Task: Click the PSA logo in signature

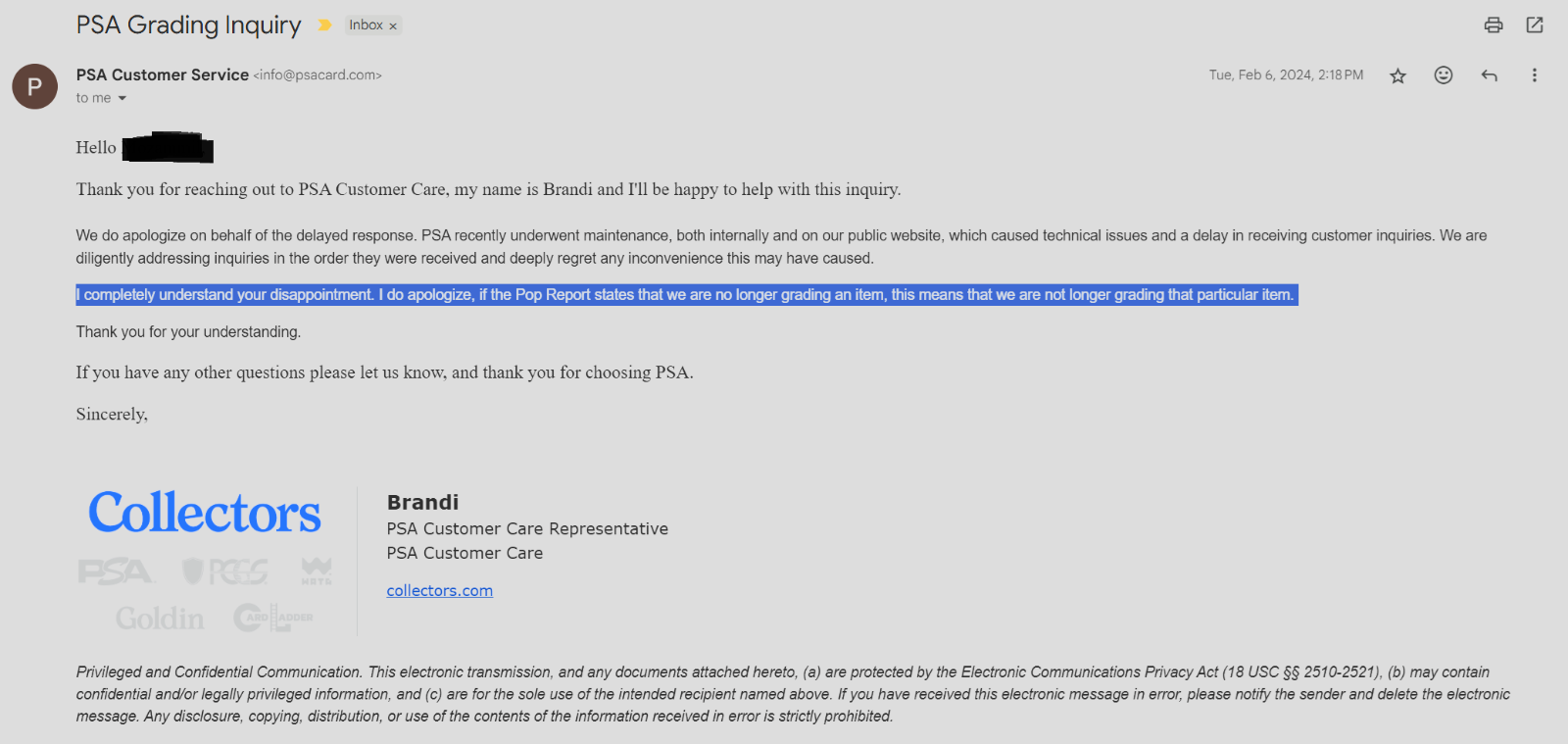Action: point(116,571)
